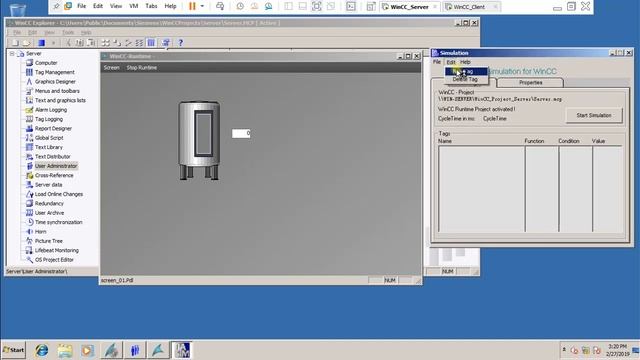
Task: Select Menus and toolbars editor
Action: click(57, 91)
